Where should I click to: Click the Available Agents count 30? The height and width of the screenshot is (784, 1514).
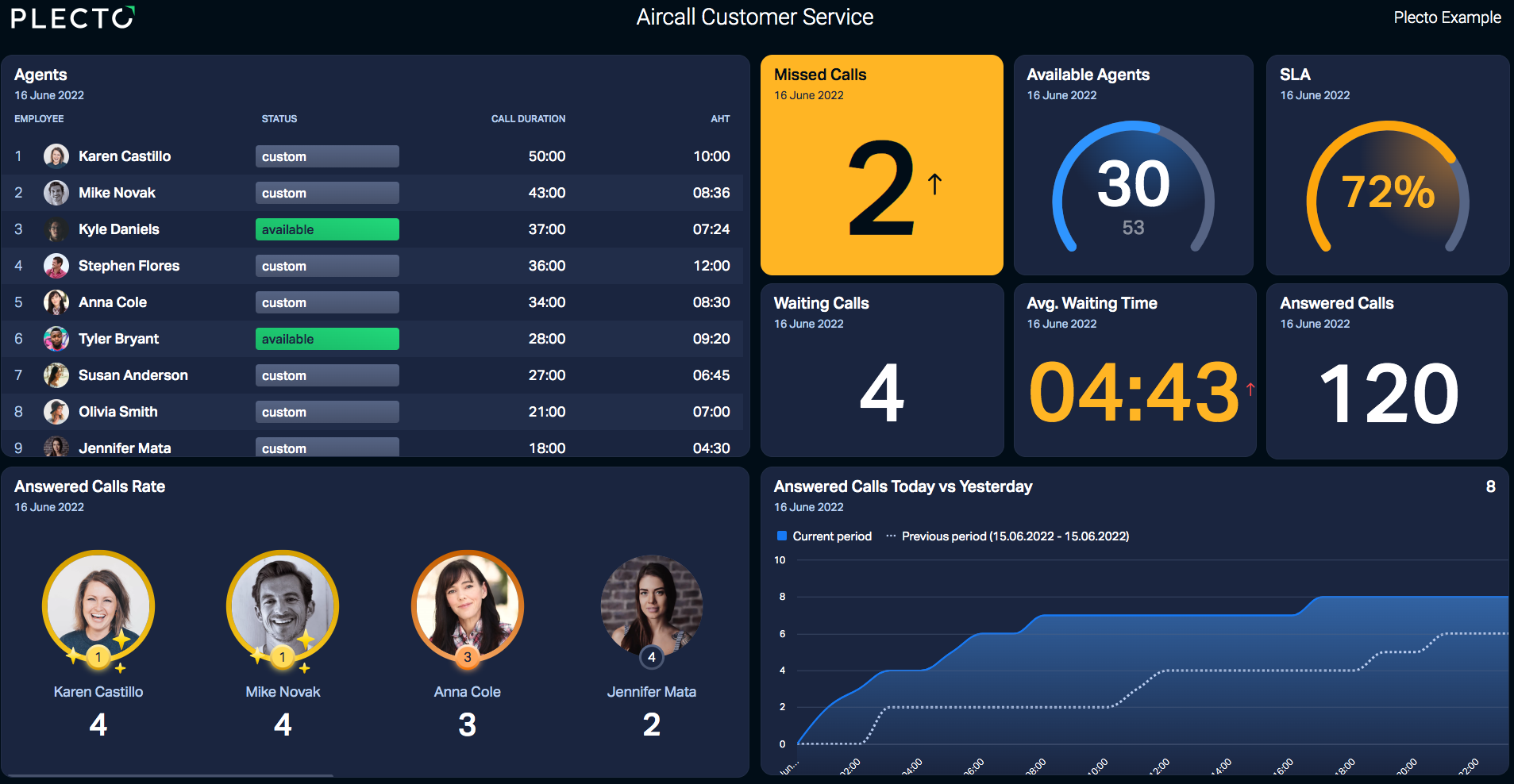click(x=1134, y=184)
